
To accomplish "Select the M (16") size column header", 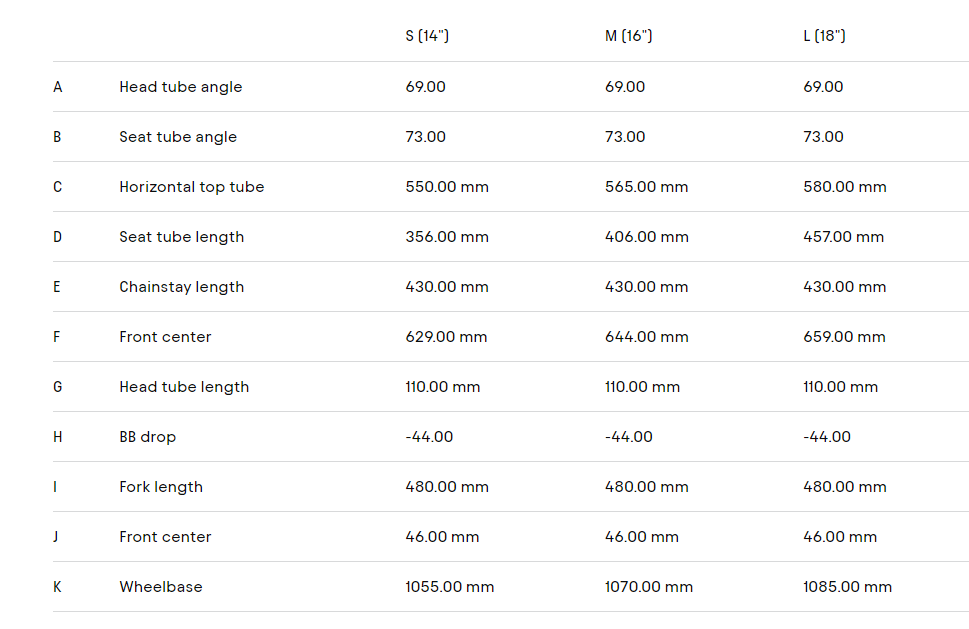I will (628, 36).
